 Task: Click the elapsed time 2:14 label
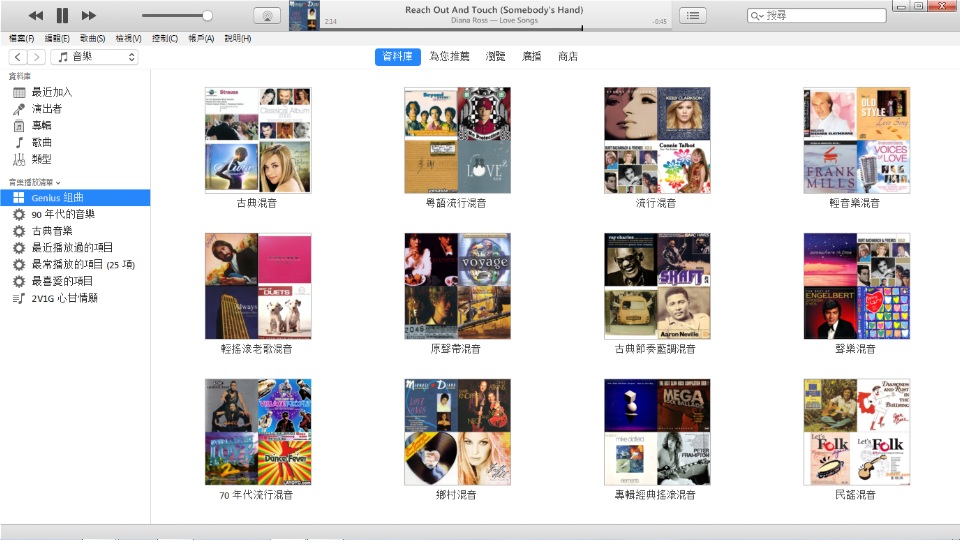point(330,22)
